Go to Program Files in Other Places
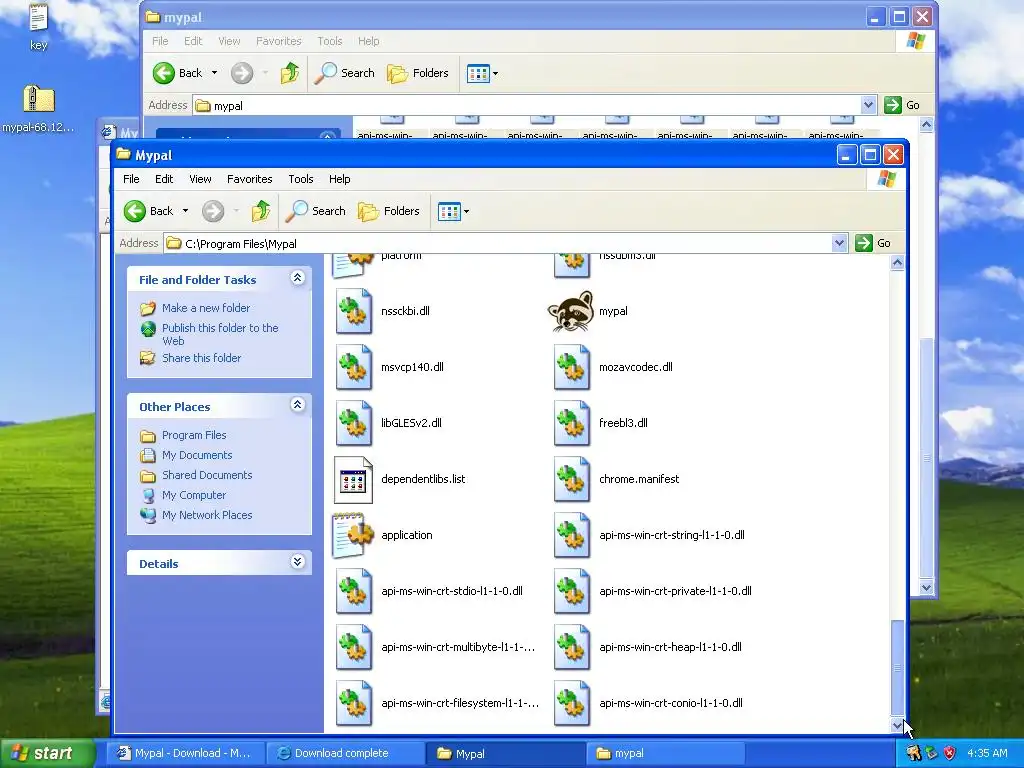Viewport: 1024px width, 768px height. pyautogui.click(x=194, y=435)
